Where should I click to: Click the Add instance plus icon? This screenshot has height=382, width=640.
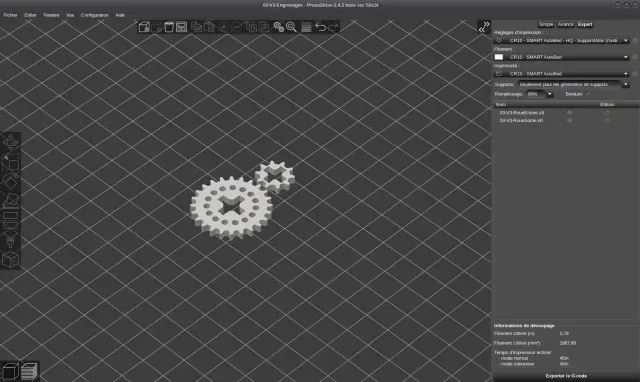click(x=224, y=27)
